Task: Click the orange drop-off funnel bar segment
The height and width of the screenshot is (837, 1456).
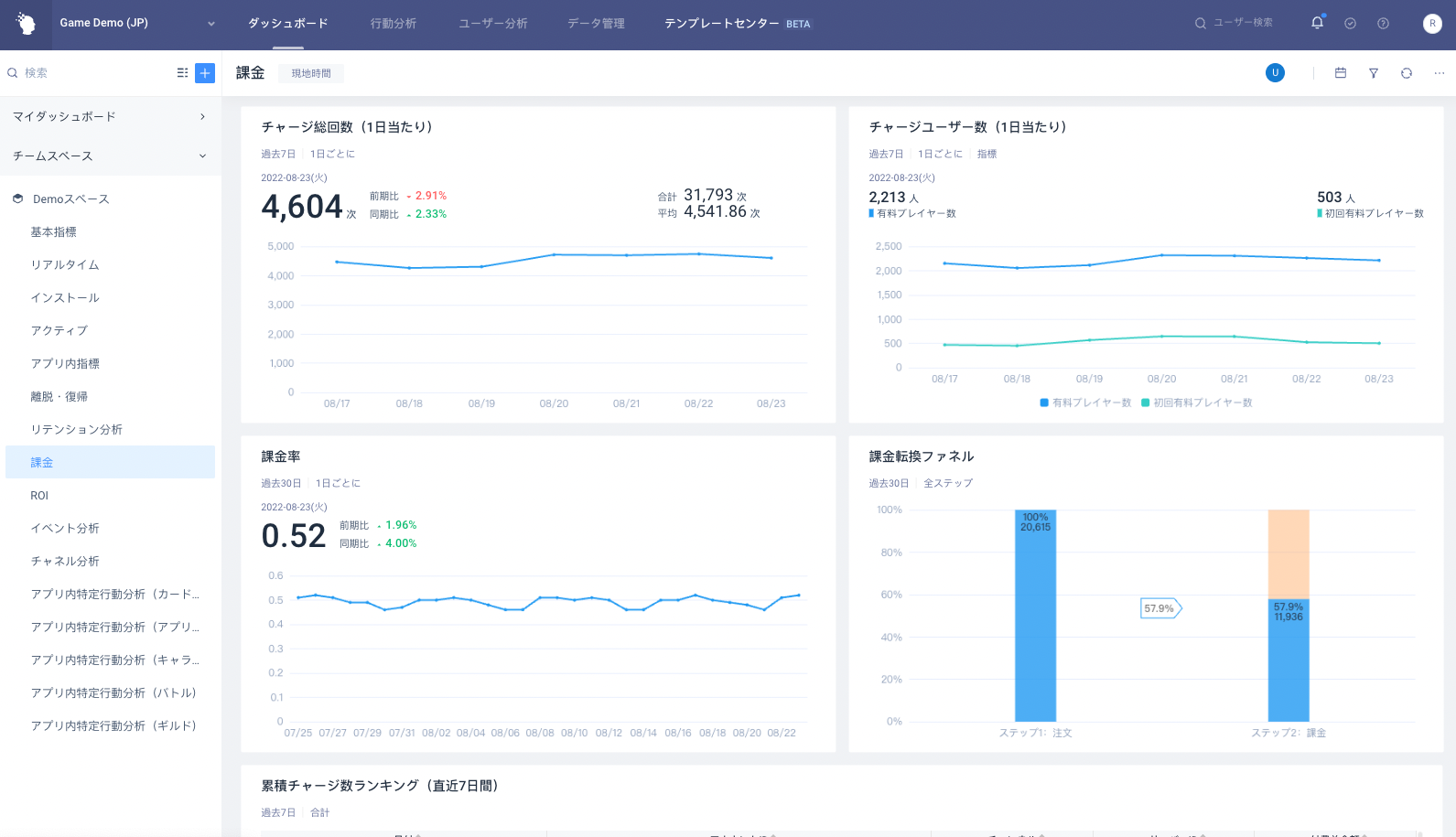Action: point(1289,554)
